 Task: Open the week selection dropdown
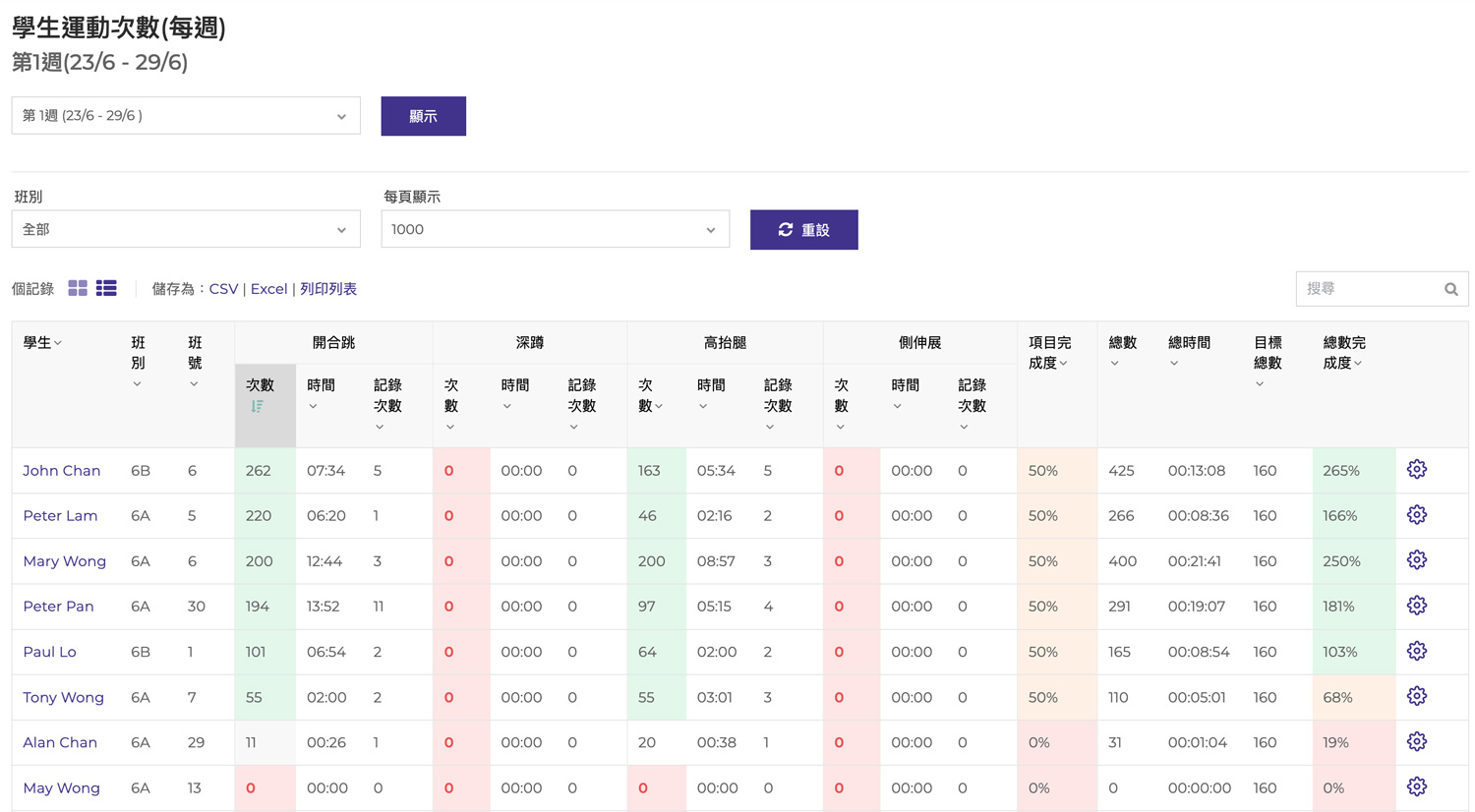coord(186,116)
